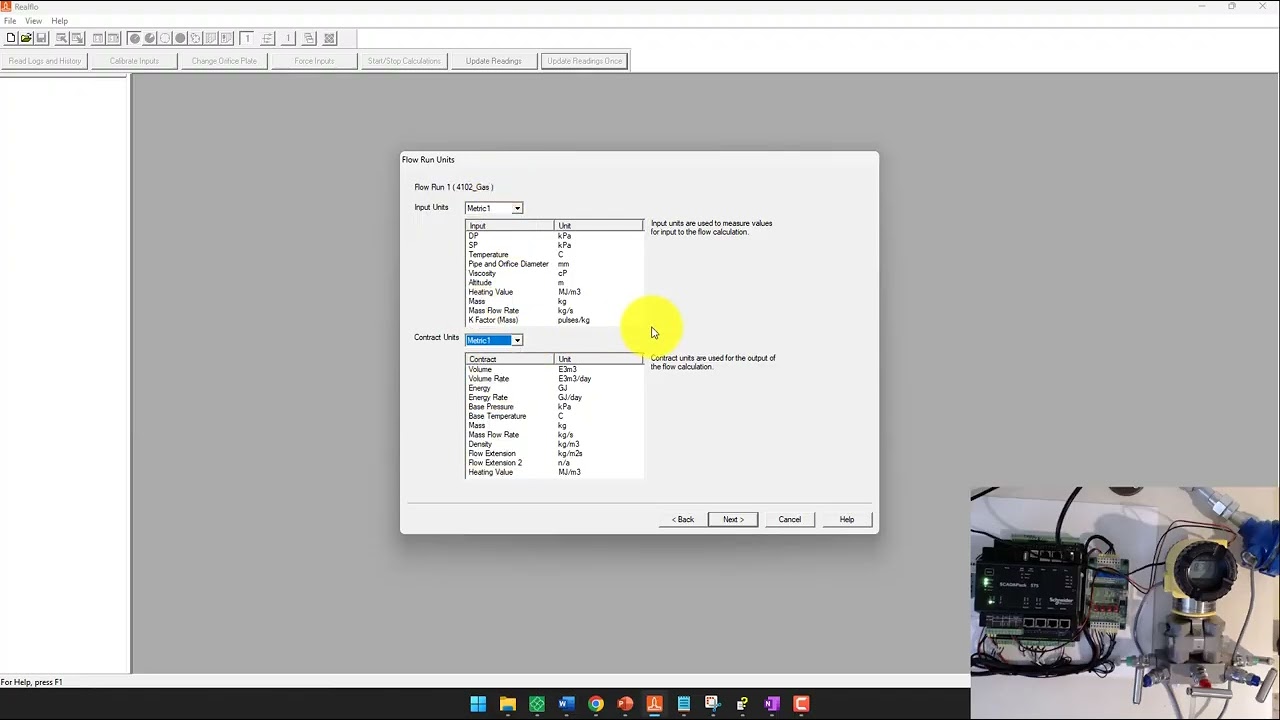
Task: Click the Contract column header
Action: point(509,359)
